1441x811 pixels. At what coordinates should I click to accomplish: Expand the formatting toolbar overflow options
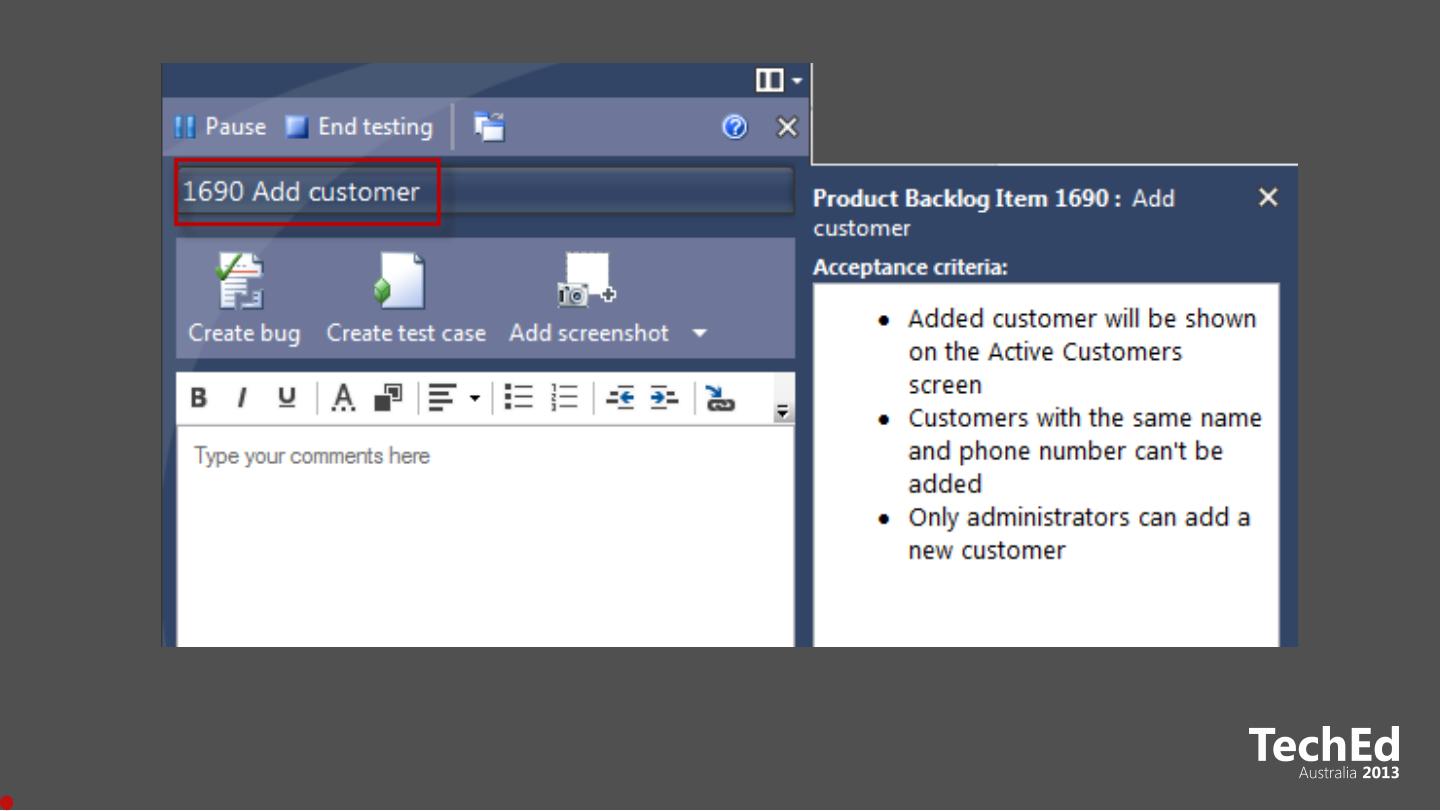point(782,411)
